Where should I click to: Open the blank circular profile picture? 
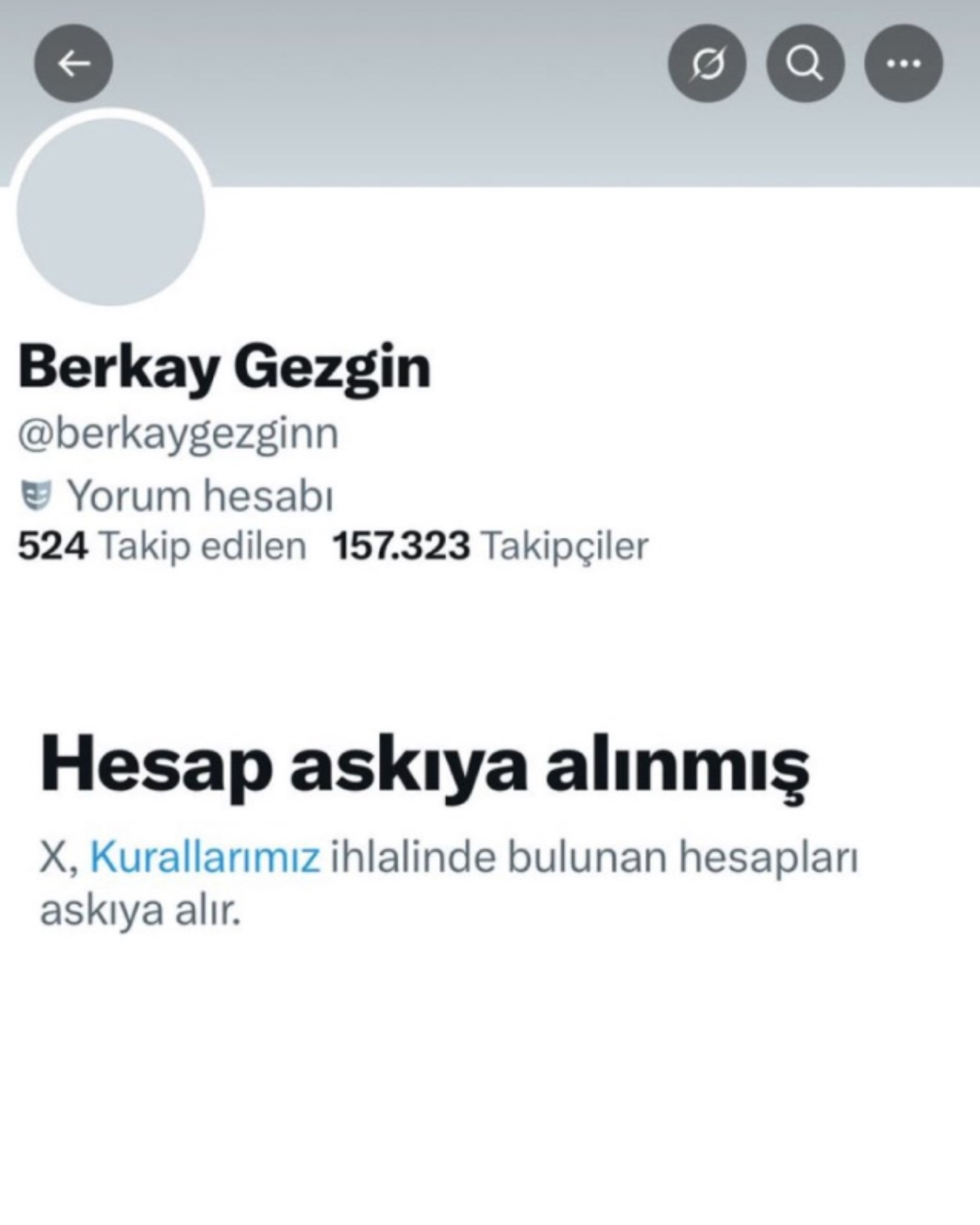click(111, 211)
